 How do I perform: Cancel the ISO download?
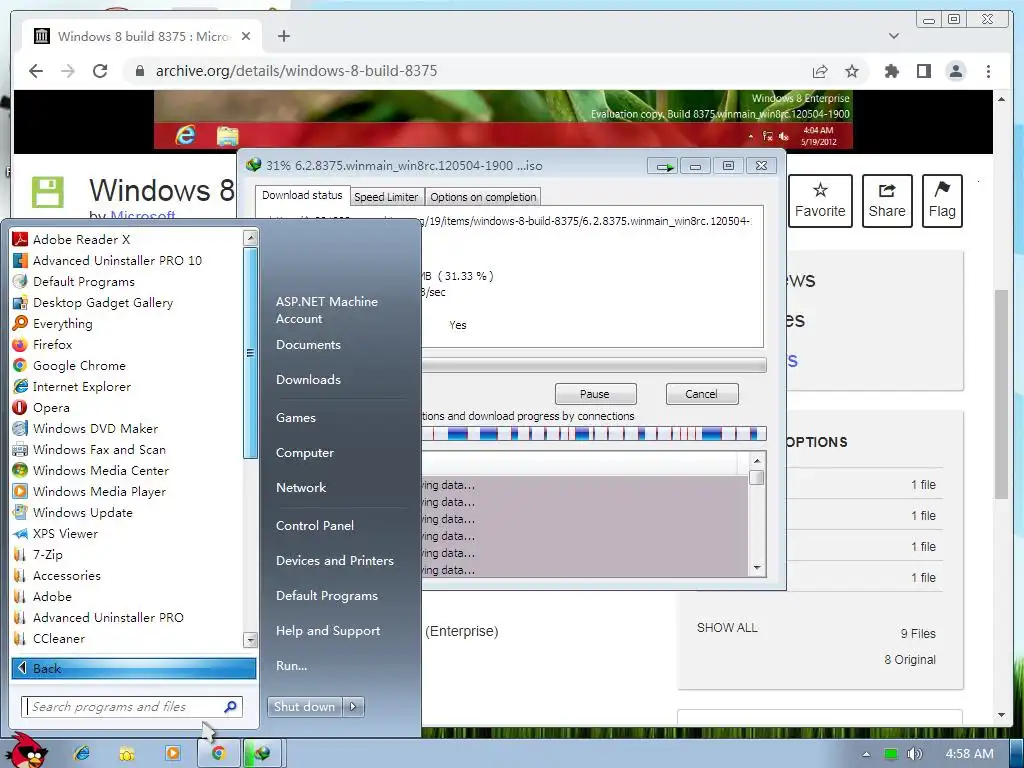tap(701, 394)
